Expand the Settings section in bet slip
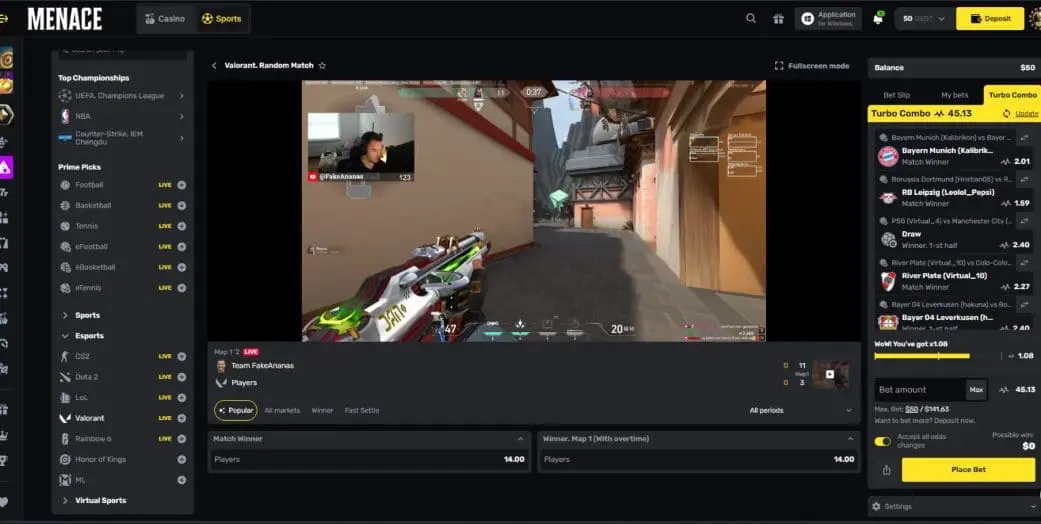The width and height of the screenshot is (1041, 524). tap(951, 506)
